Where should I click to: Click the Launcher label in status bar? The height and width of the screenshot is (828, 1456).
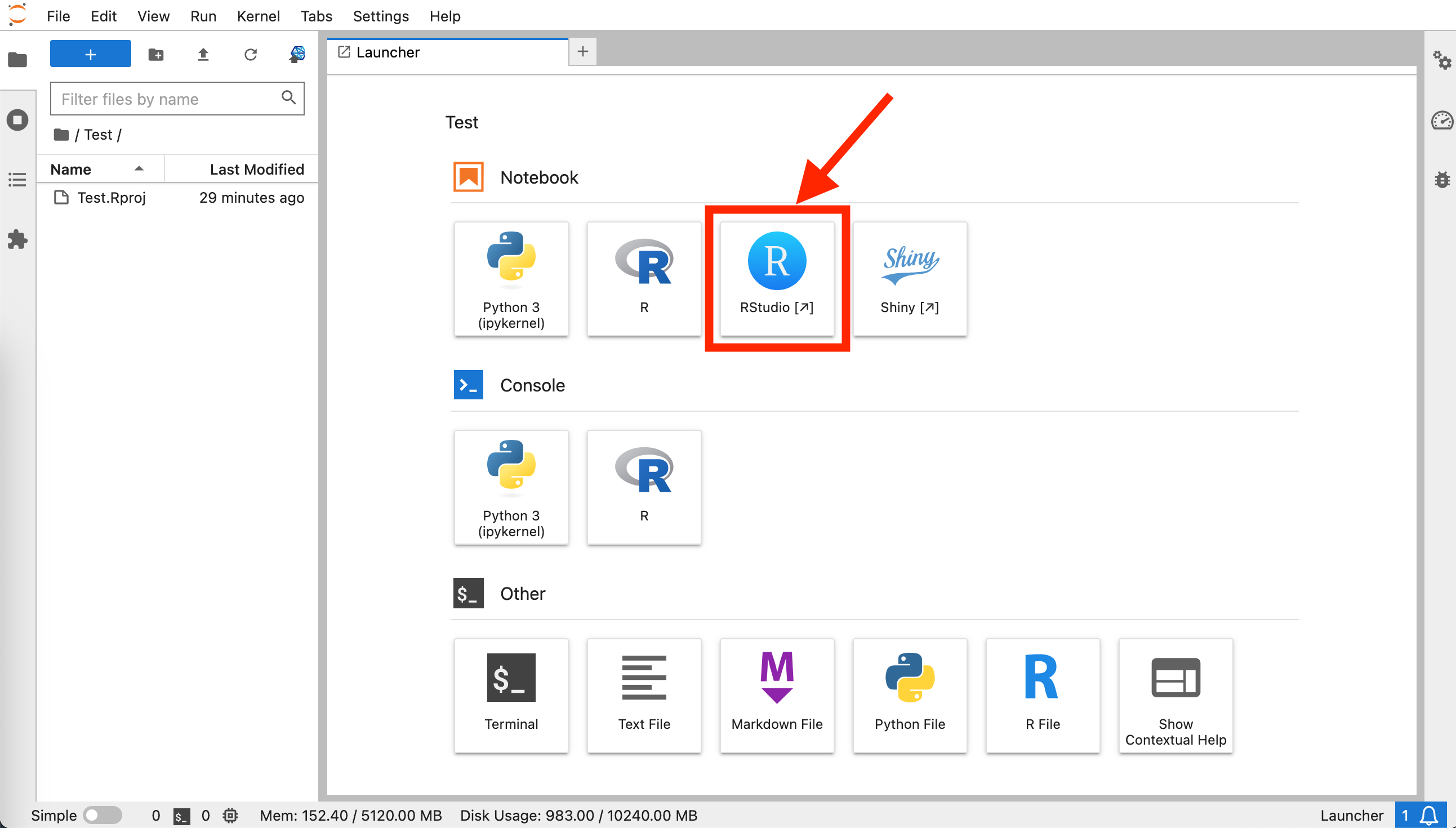point(1352,816)
